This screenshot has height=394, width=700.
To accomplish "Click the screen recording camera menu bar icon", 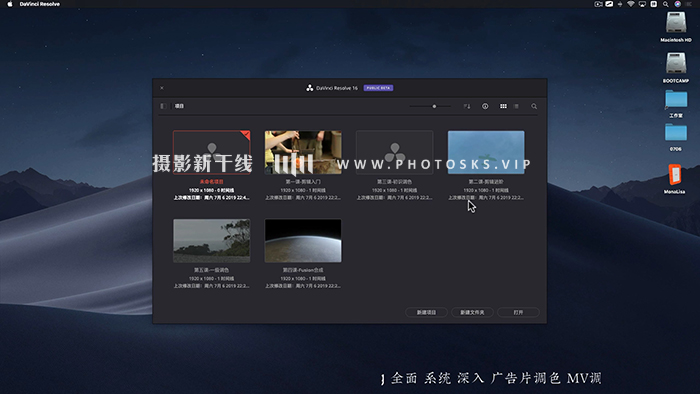I will point(598,4).
